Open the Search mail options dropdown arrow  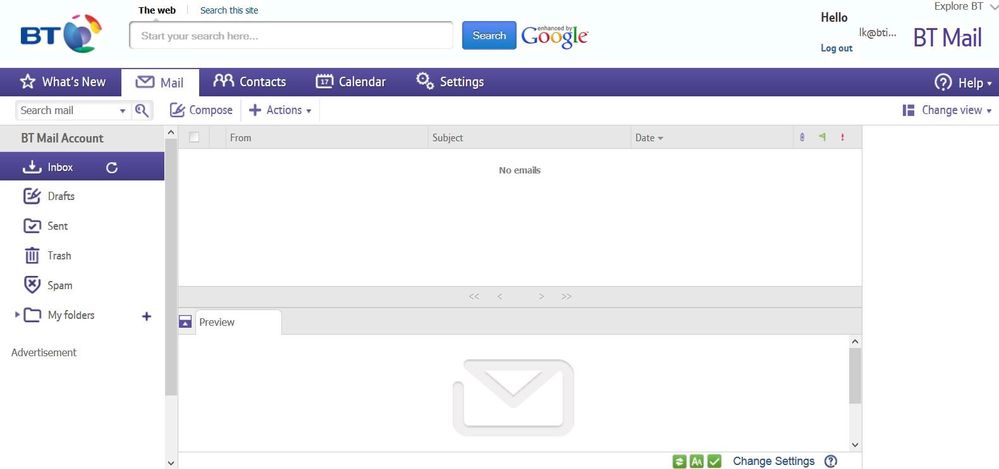click(123, 111)
